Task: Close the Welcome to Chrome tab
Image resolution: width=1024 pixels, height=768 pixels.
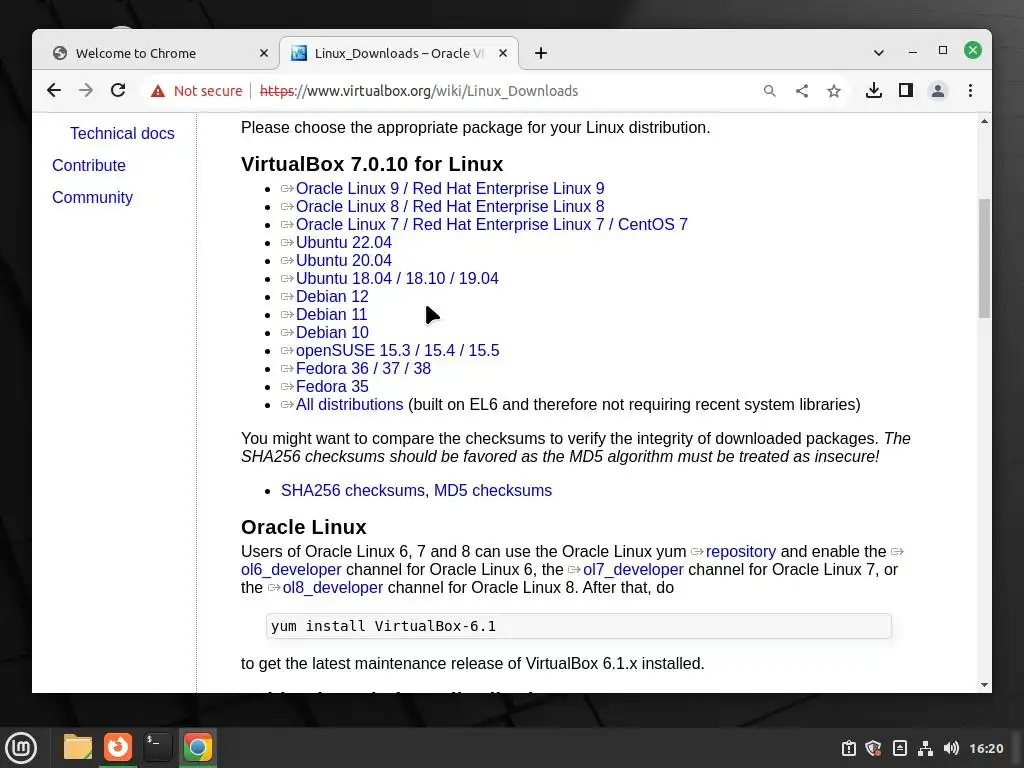Action: pyautogui.click(x=264, y=53)
